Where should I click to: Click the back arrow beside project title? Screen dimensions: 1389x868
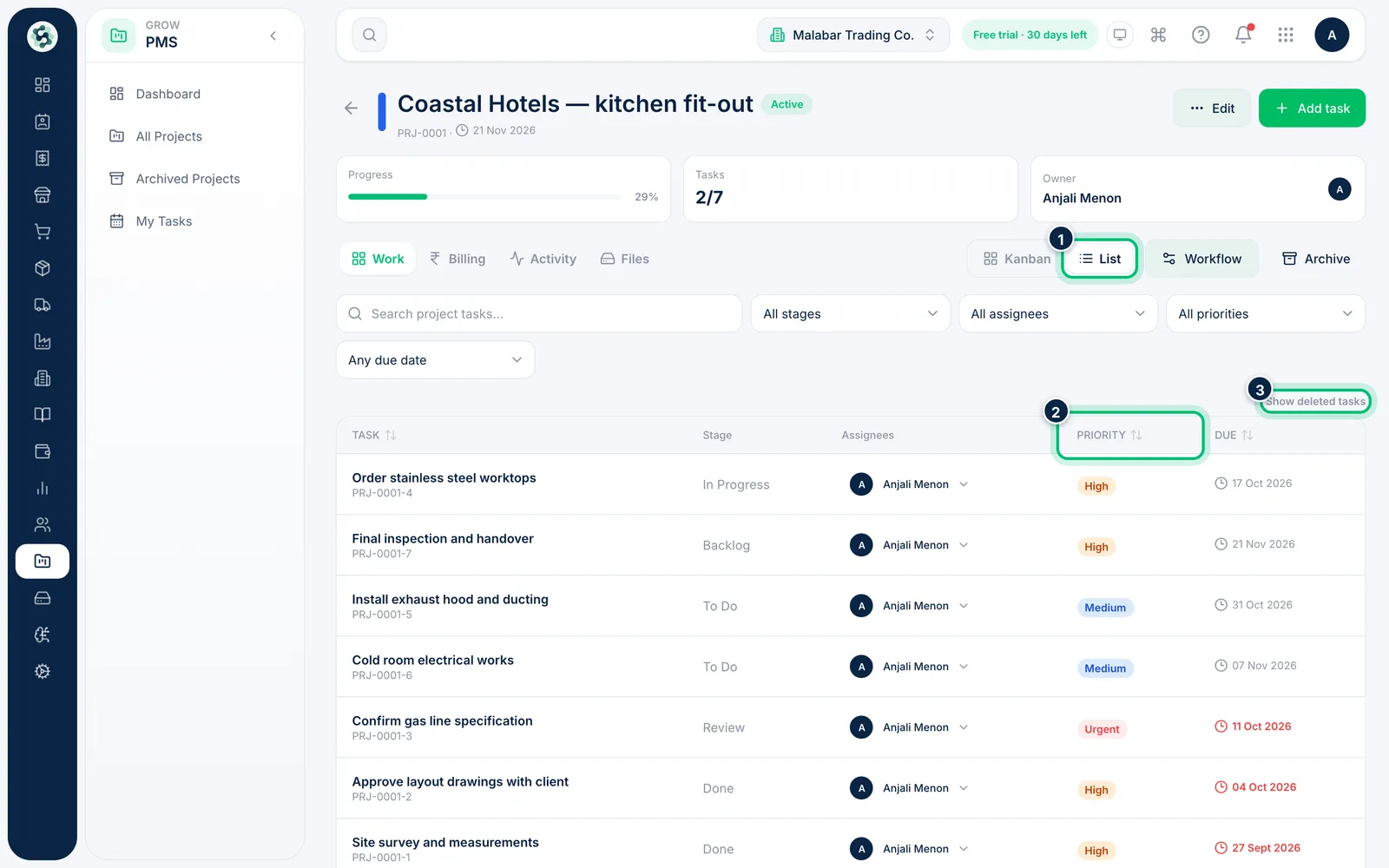(x=351, y=108)
